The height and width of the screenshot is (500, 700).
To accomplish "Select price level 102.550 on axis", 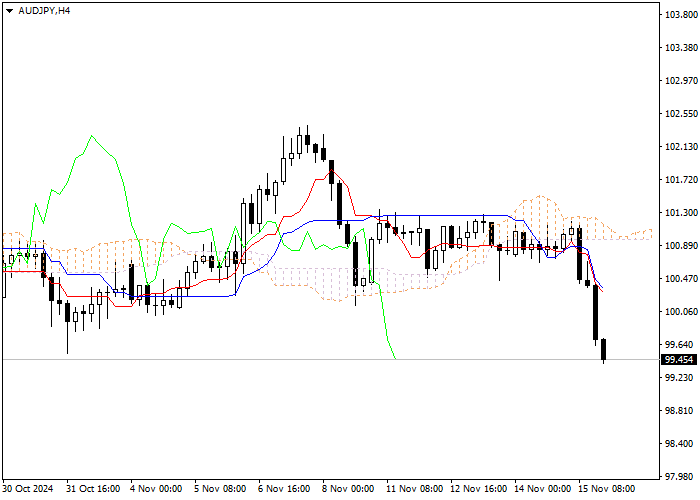I will coord(681,114).
